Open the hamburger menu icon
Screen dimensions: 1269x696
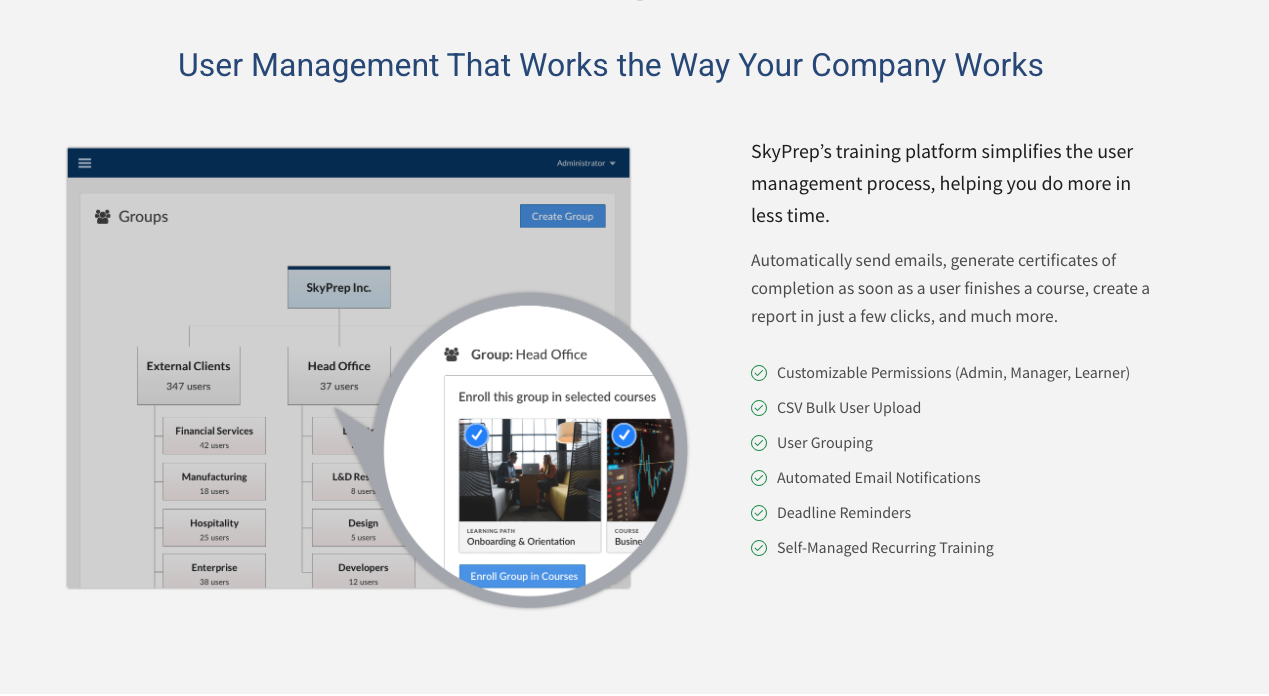pyautogui.click(x=85, y=163)
